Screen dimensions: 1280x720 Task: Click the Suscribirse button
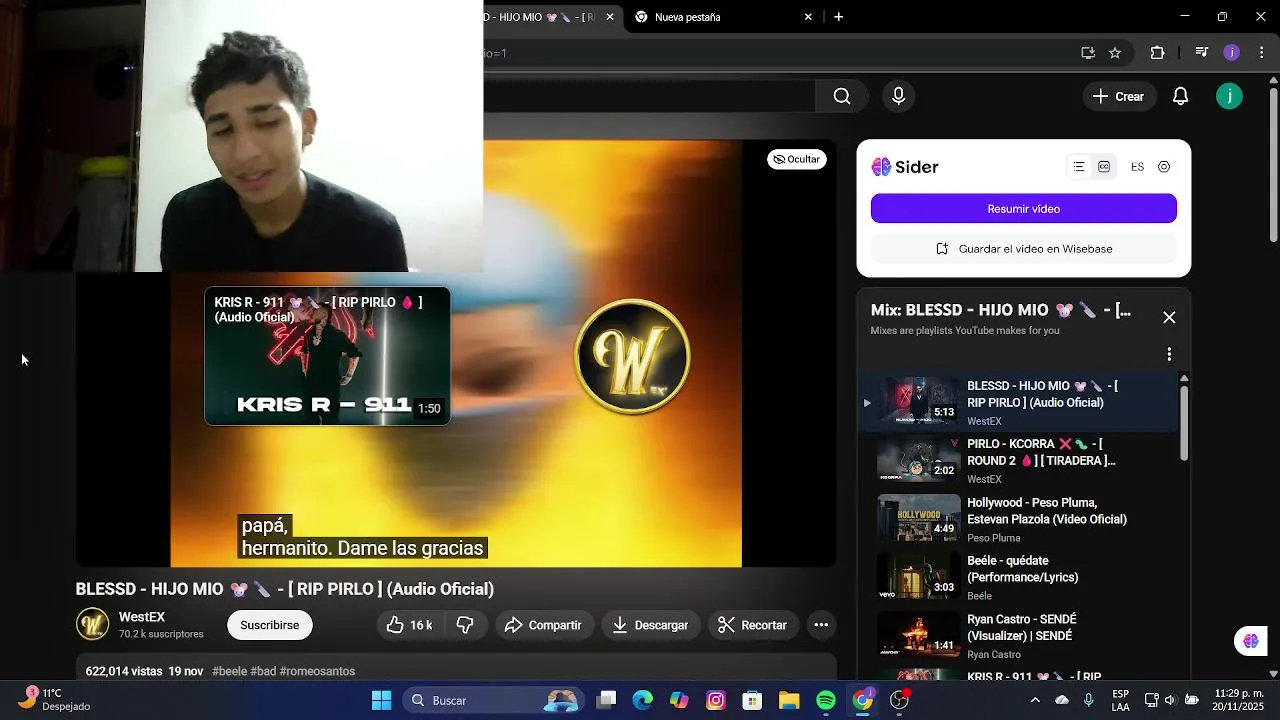point(269,625)
